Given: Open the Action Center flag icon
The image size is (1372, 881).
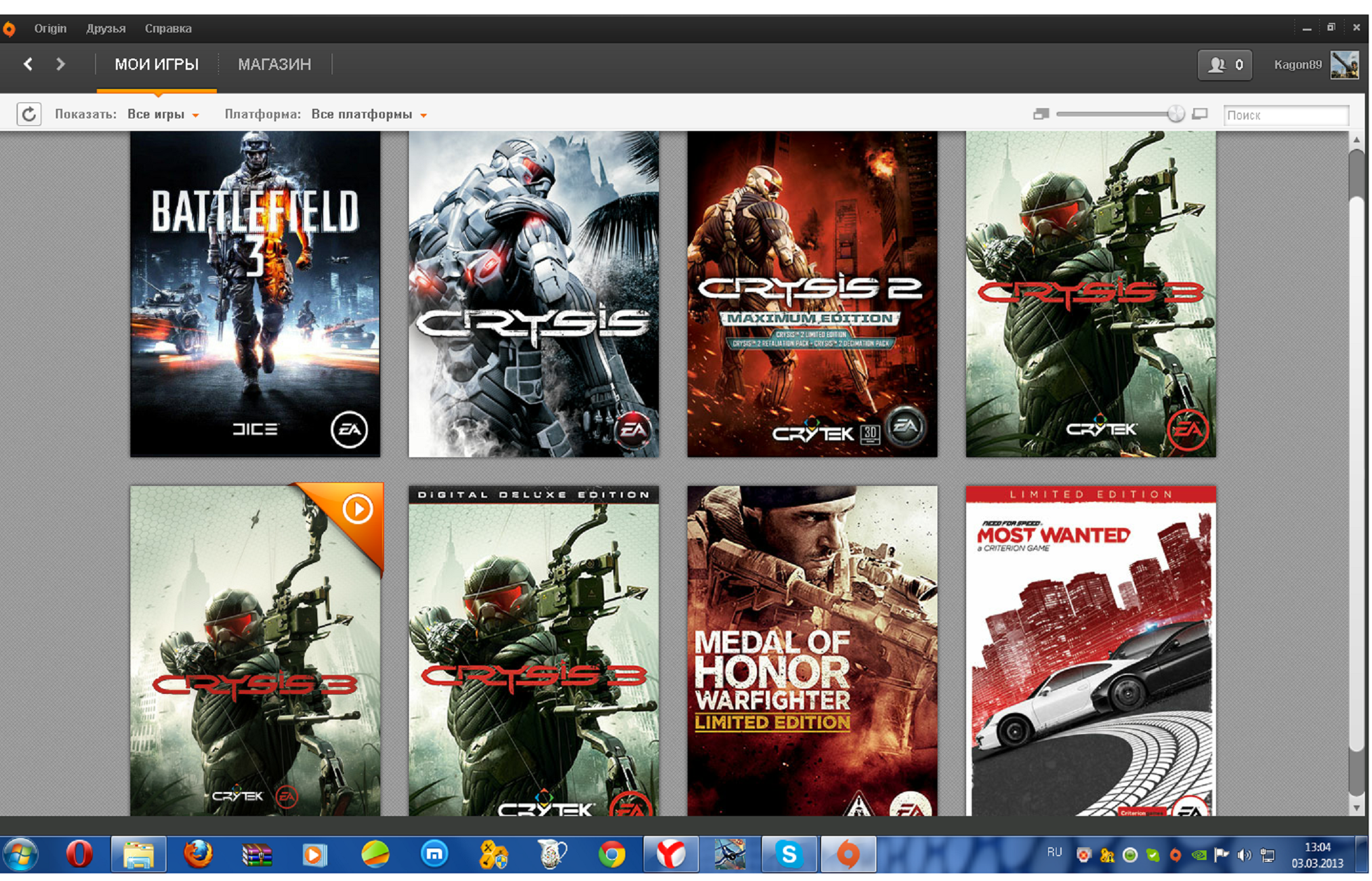Looking at the screenshot, I should click(1221, 855).
